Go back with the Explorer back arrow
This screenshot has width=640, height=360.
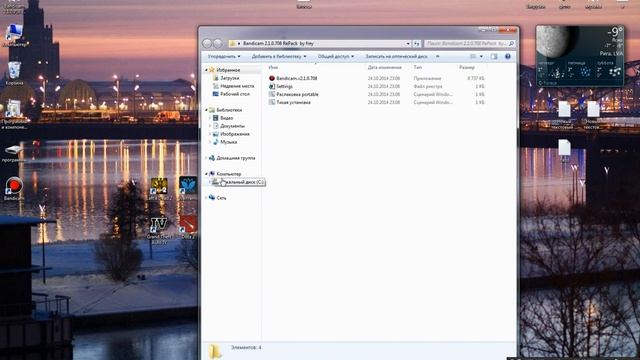(207, 43)
